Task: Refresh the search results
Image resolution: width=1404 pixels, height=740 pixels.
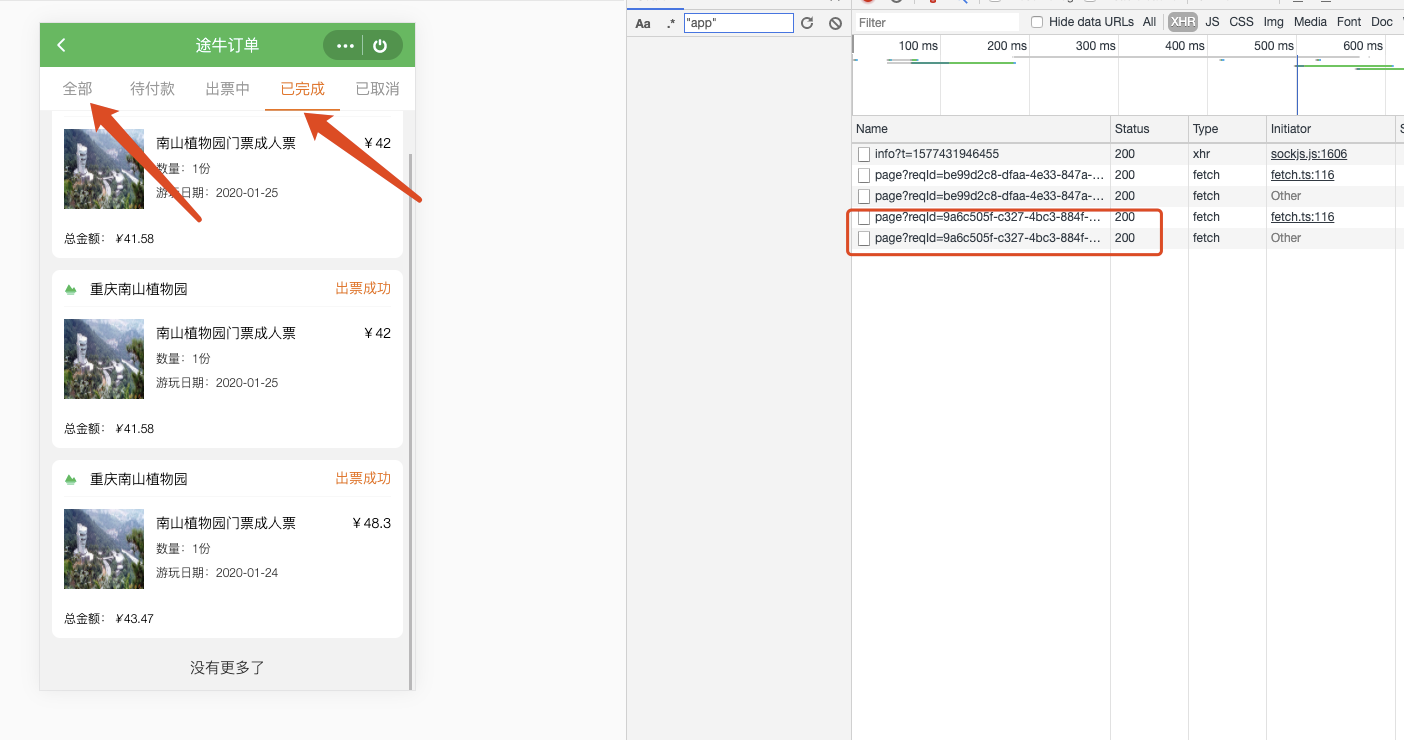Action: [x=807, y=23]
